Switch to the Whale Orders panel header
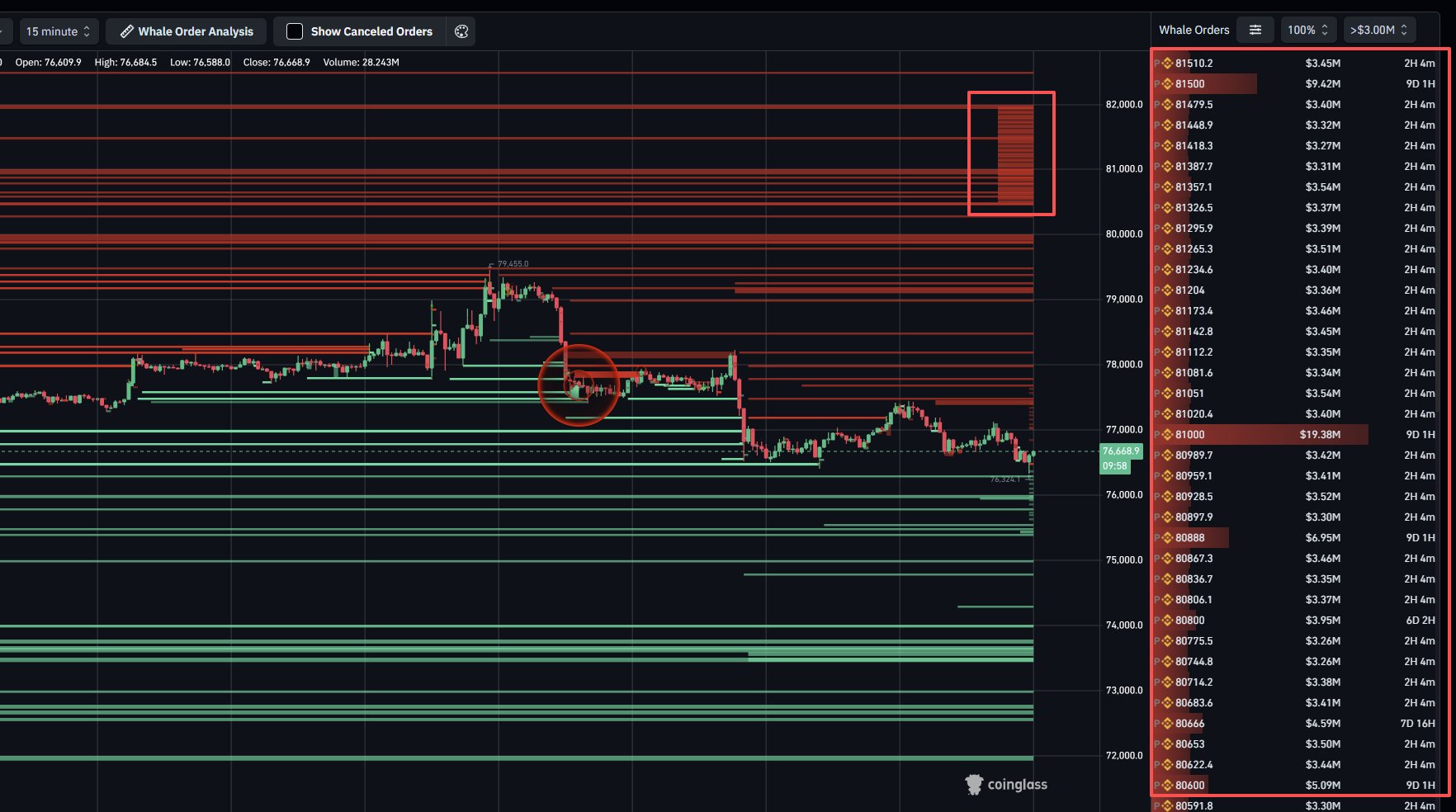The image size is (1456, 812). [x=1194, y=30]
